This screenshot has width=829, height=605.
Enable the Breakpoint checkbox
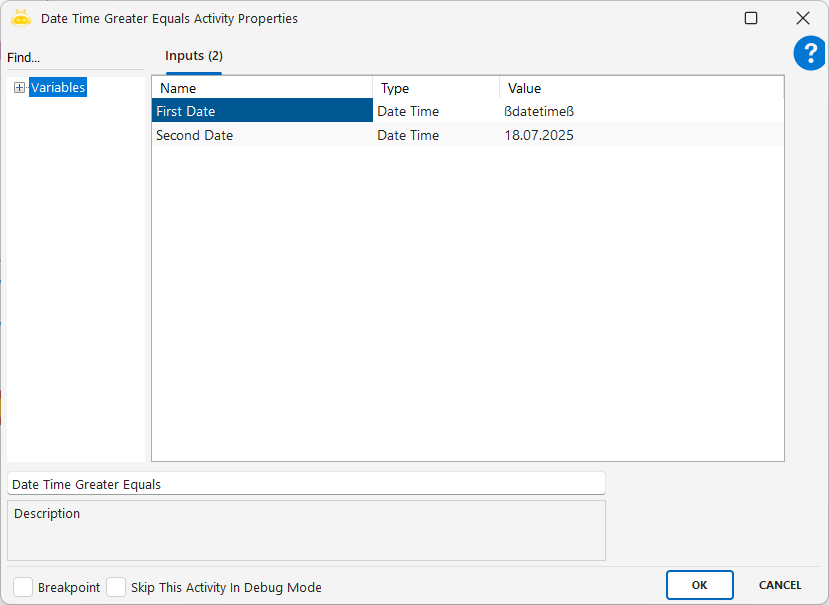[23, 587]
